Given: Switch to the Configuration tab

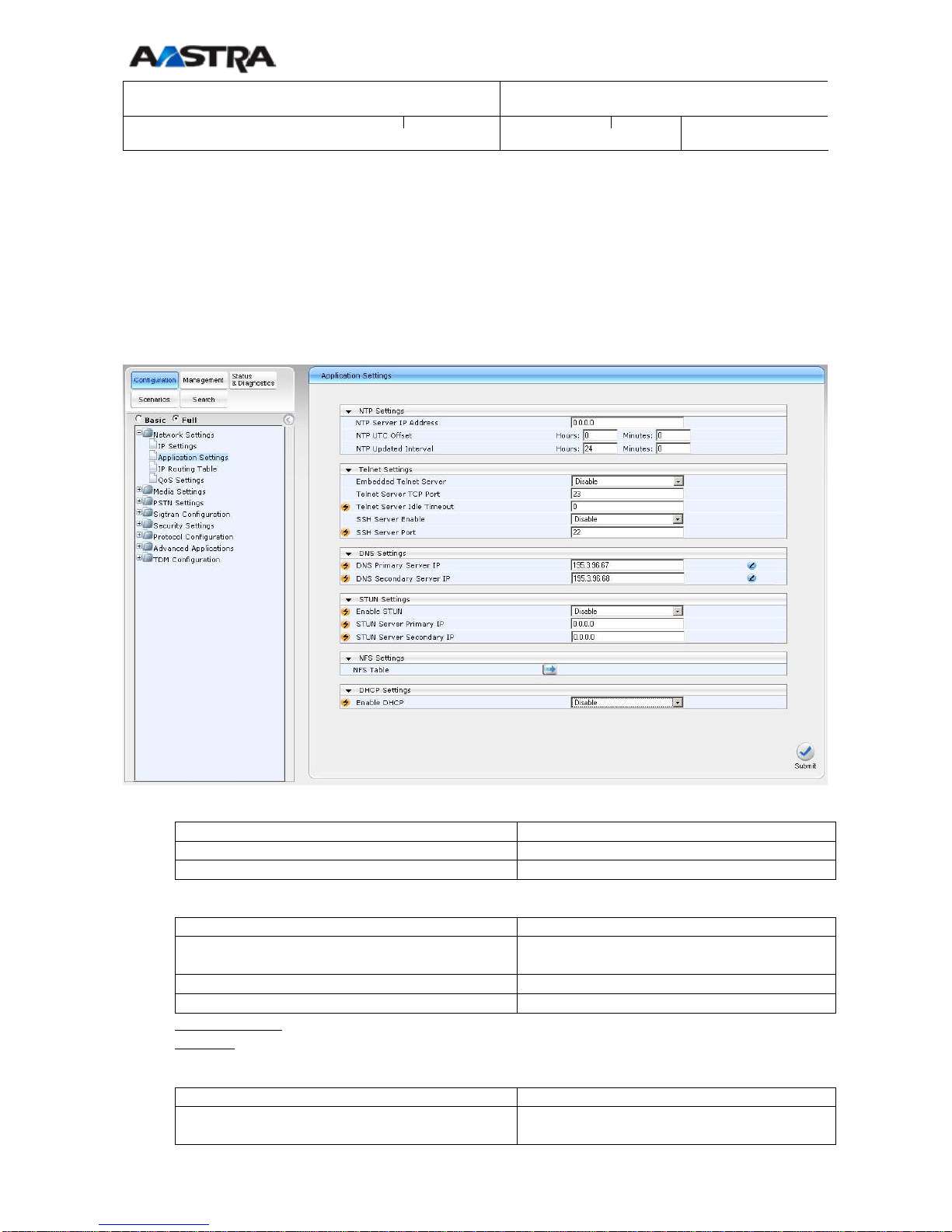Looking at the screenshot, I should point(155,380).
